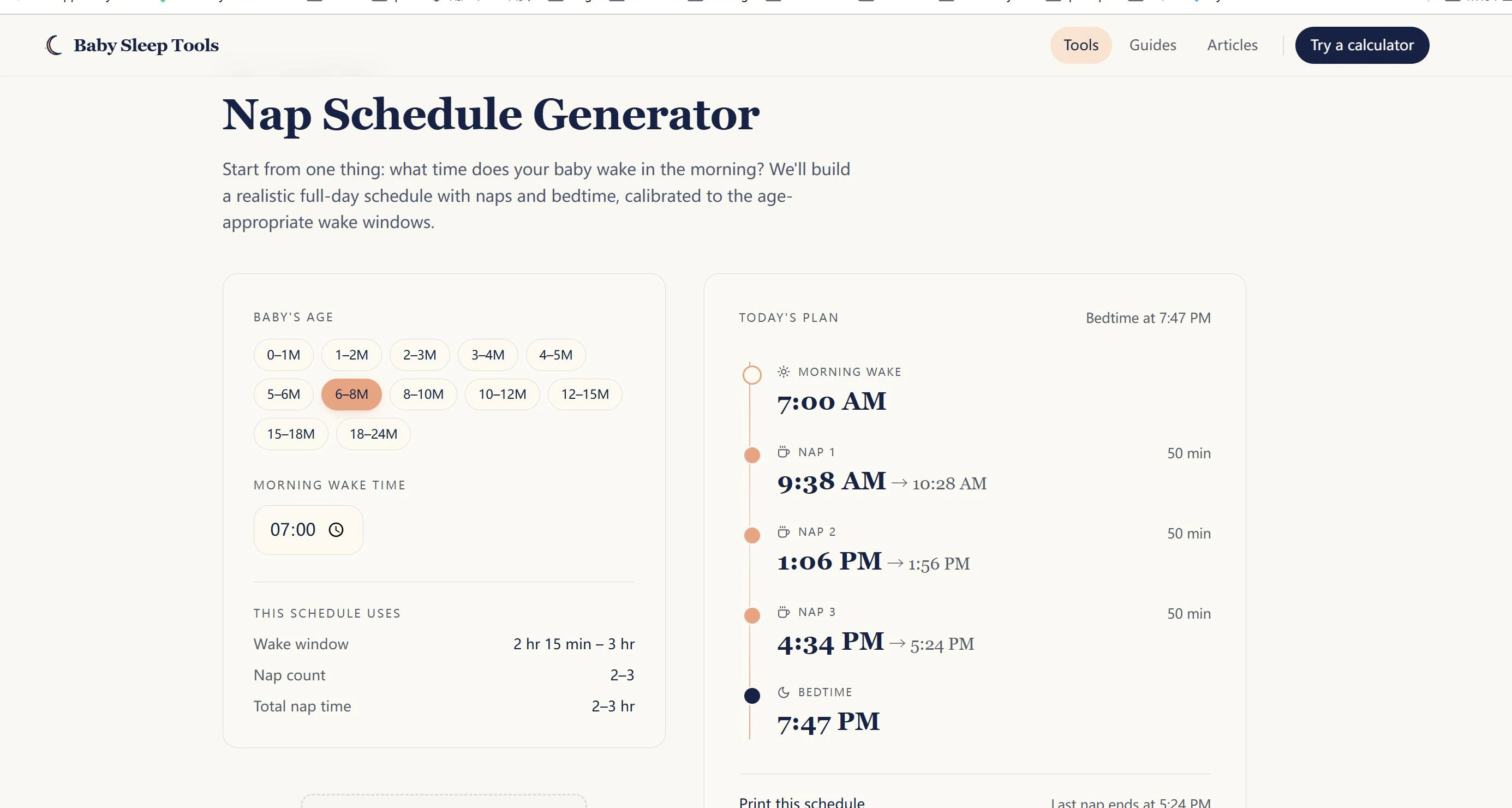Click the 7:00 AM morning wake time
The image size is (1512, 808).
pyautogui.click(x=832, y=402)
